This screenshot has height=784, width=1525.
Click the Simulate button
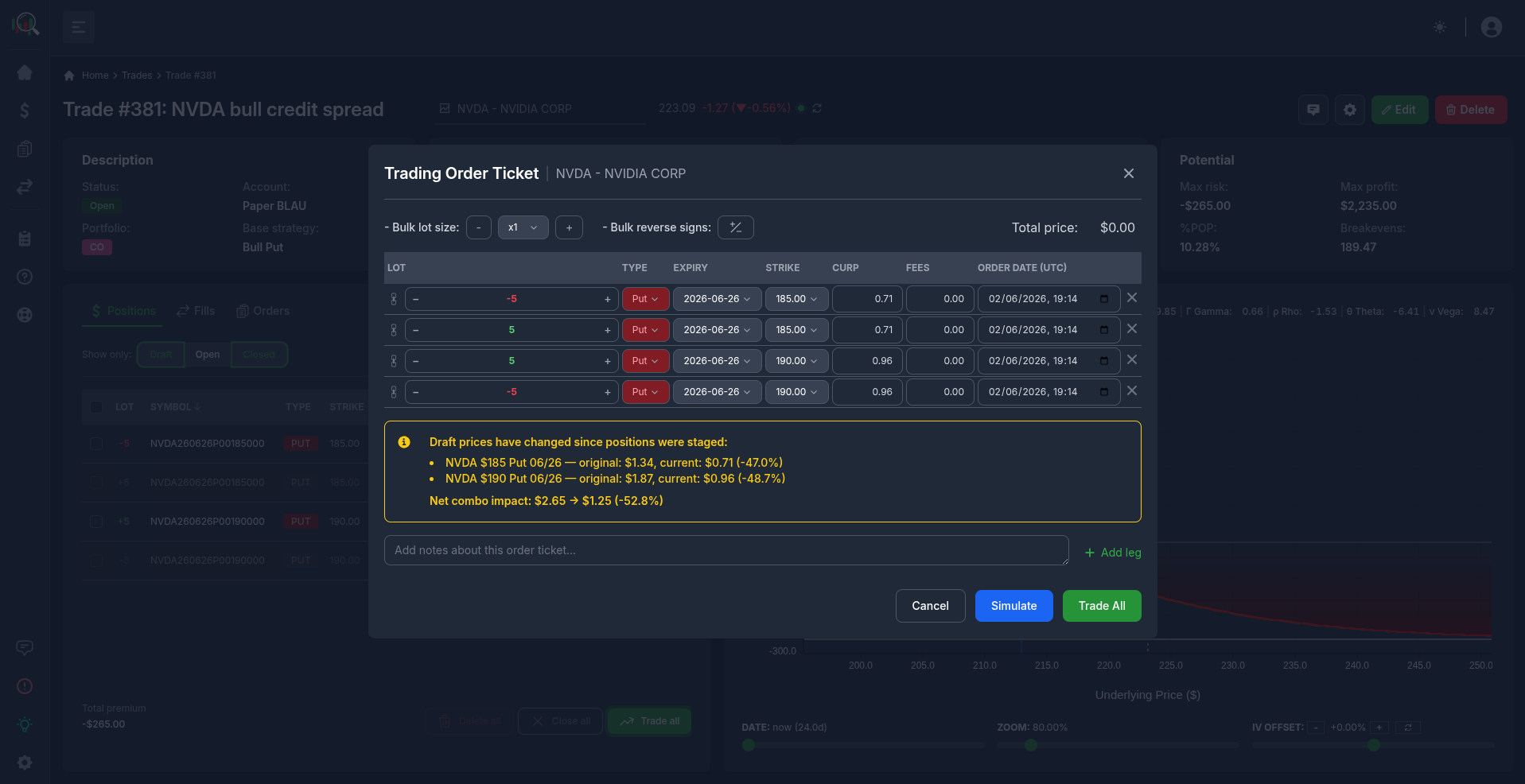click(x=1013, y=606)
